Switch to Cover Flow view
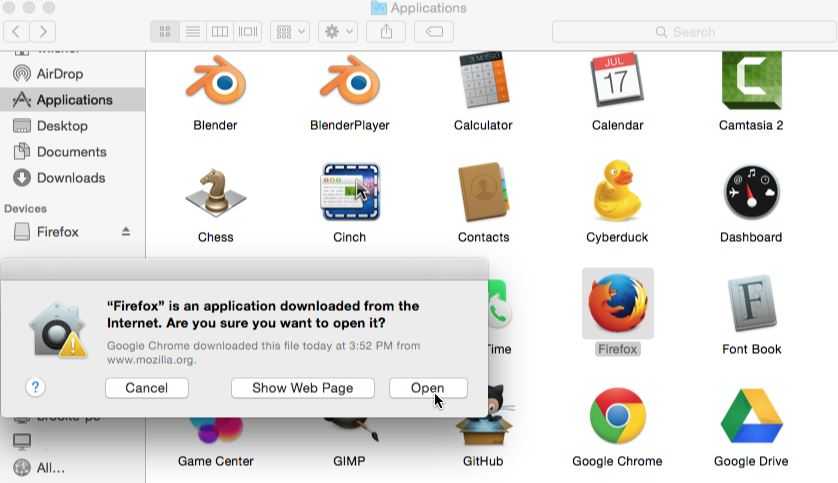Viewport: 838px width, 483px height. 248,32
